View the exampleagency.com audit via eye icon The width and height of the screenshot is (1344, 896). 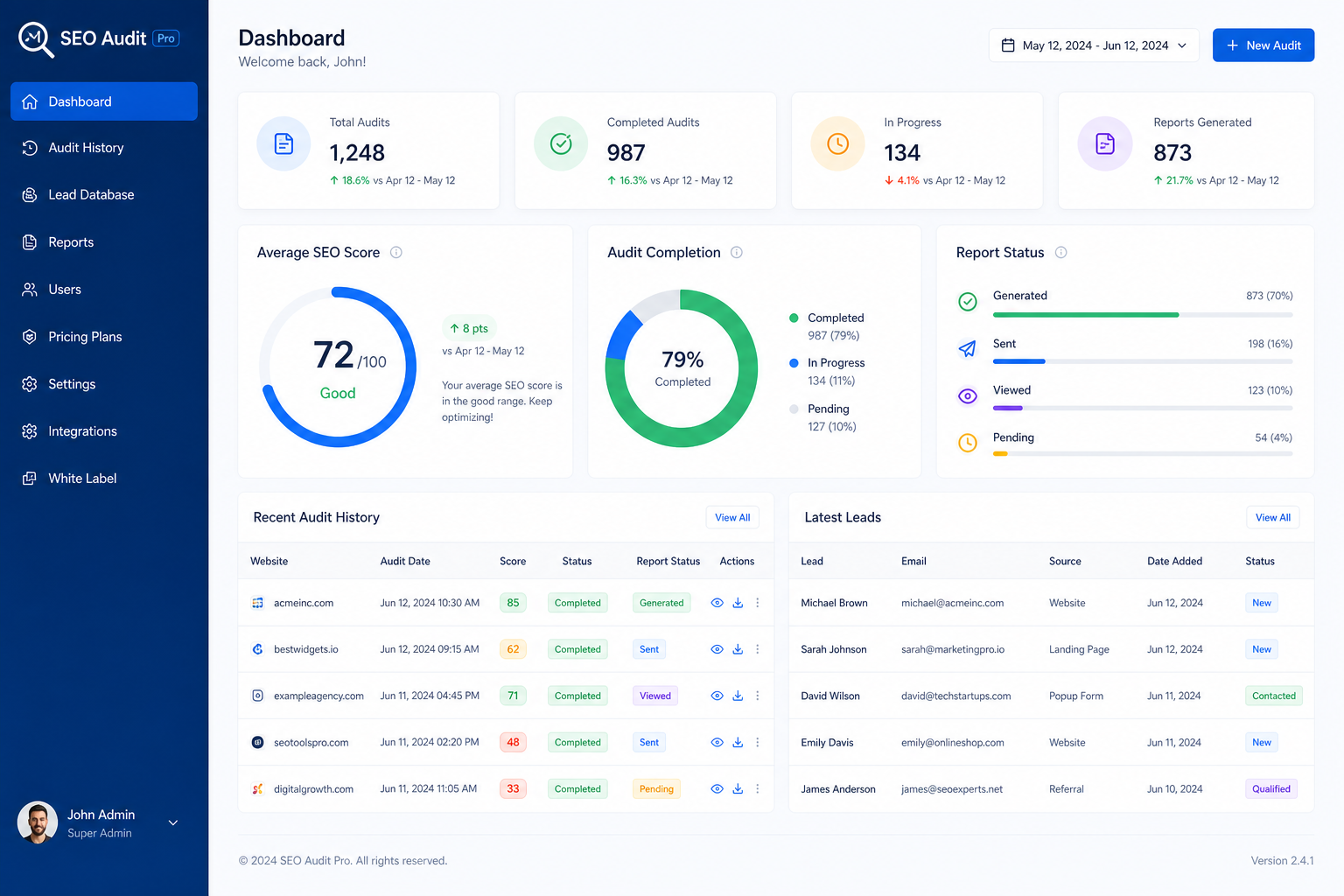(717, 696)
